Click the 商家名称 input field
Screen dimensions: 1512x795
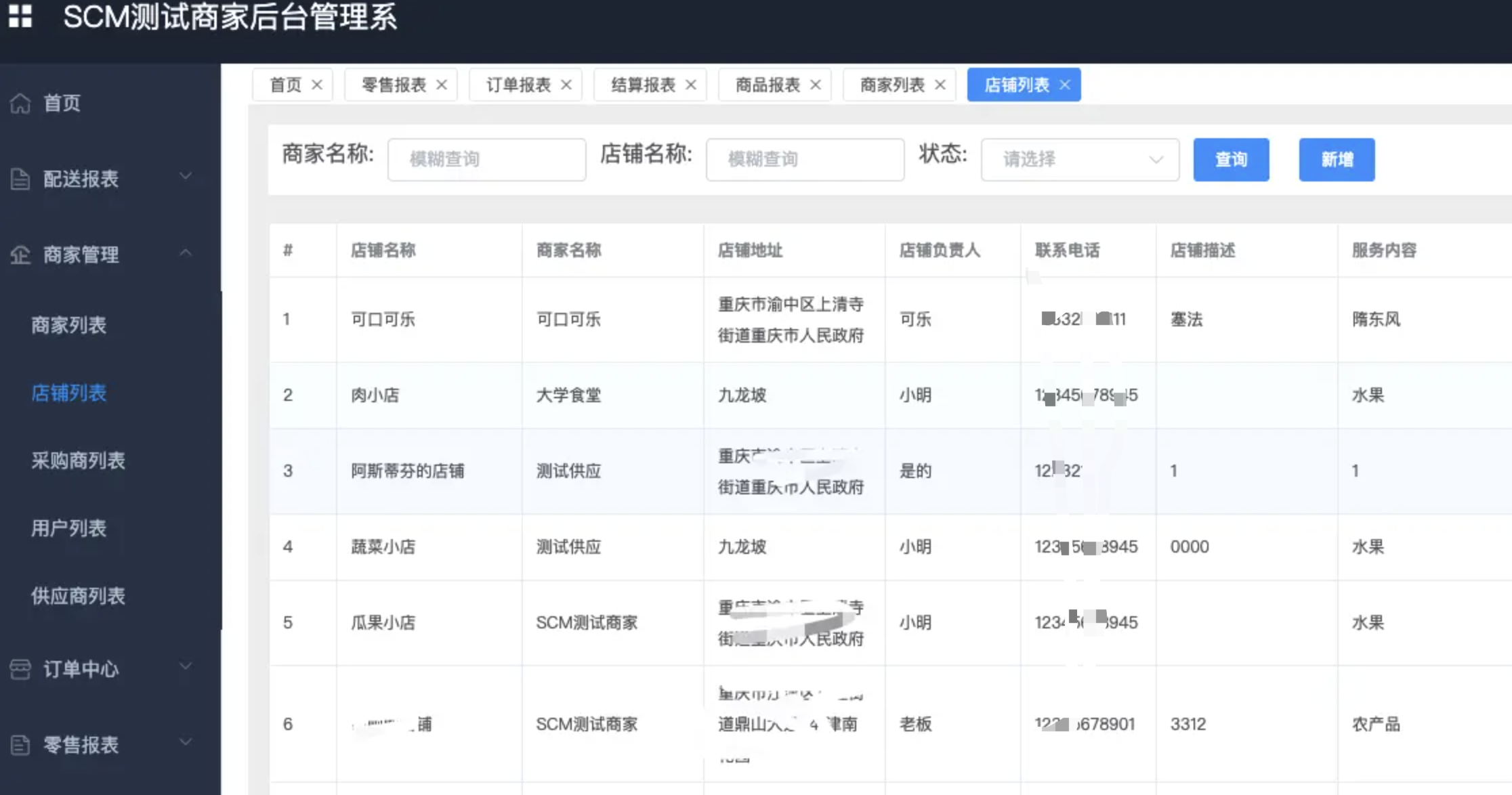486,158
